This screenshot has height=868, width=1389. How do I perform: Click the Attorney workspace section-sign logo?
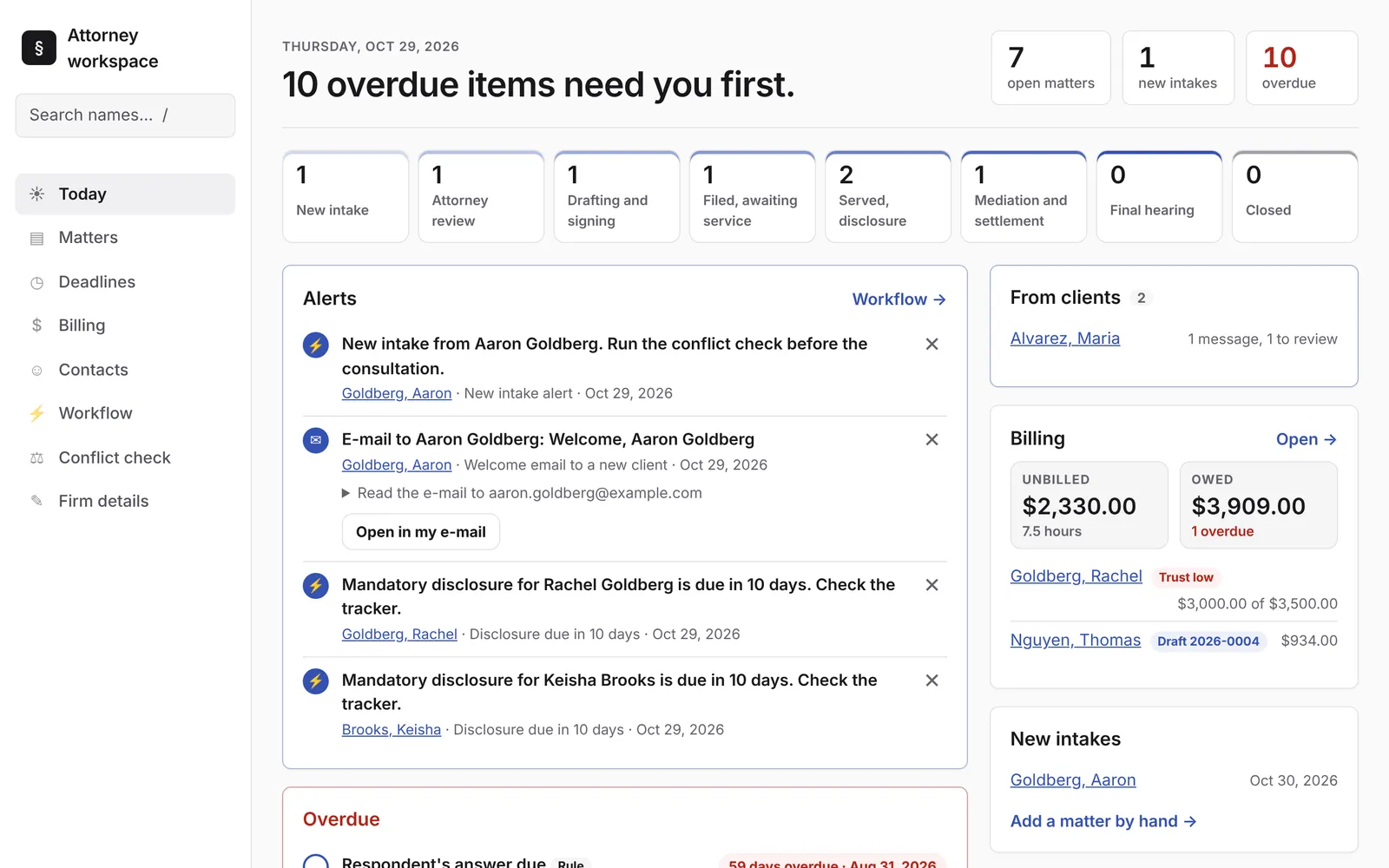click(39, 48)
